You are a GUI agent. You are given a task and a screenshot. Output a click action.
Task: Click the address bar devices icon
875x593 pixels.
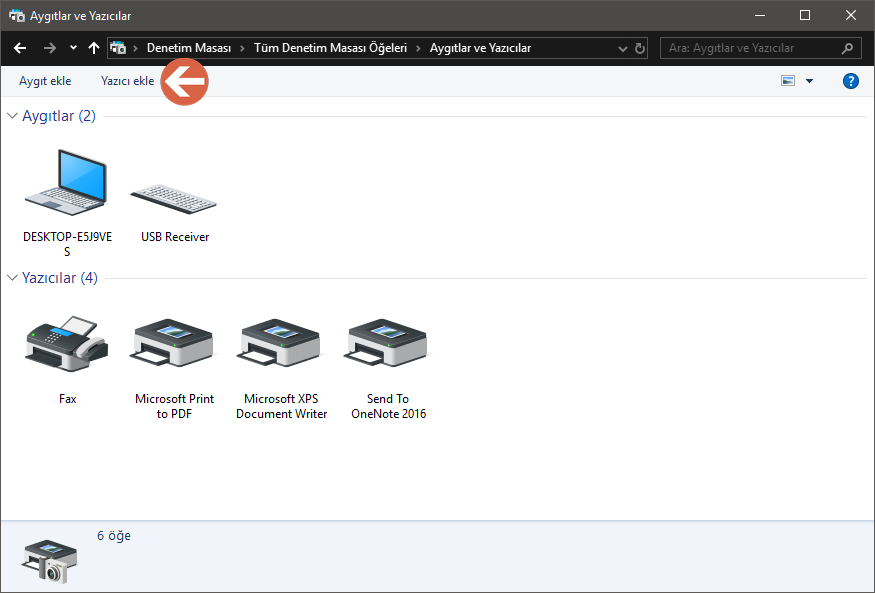tap(118, 48)
